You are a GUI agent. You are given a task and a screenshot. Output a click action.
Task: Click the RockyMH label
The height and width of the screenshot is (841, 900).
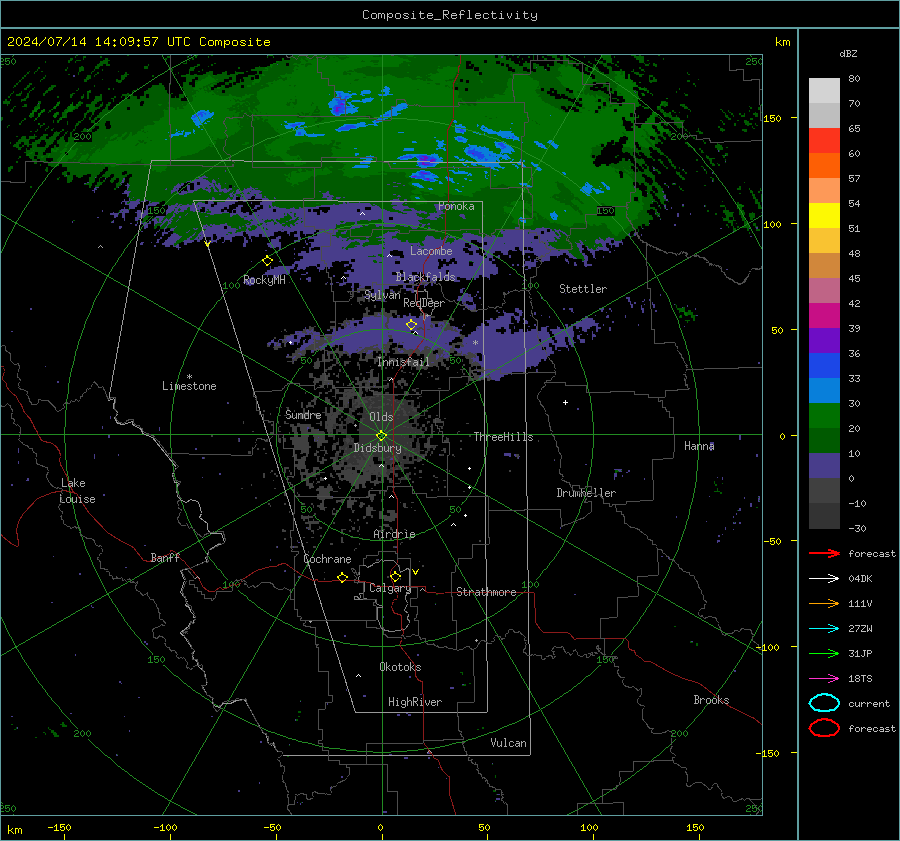tap(264, 280)
